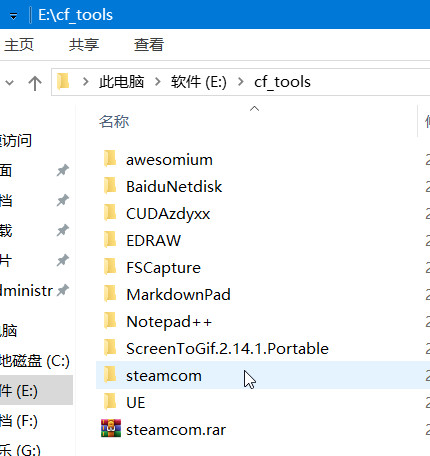Click the pin icon beside Administrator entry

point(63,290)
